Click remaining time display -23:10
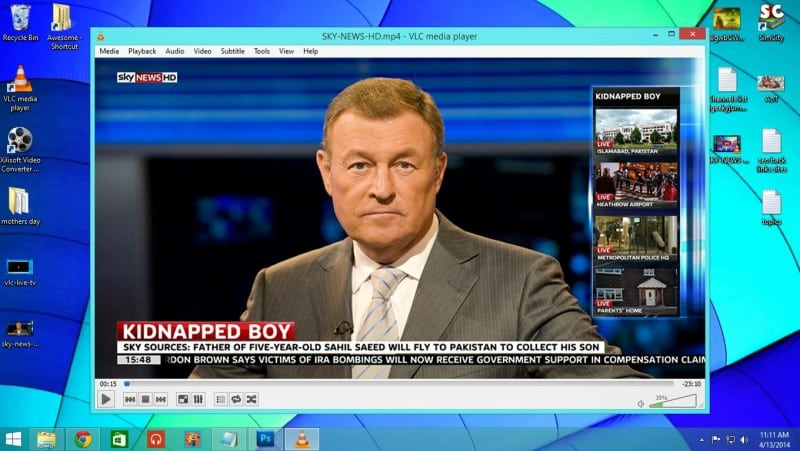This screenshot has height=451, width=800. tap(691, 384)
